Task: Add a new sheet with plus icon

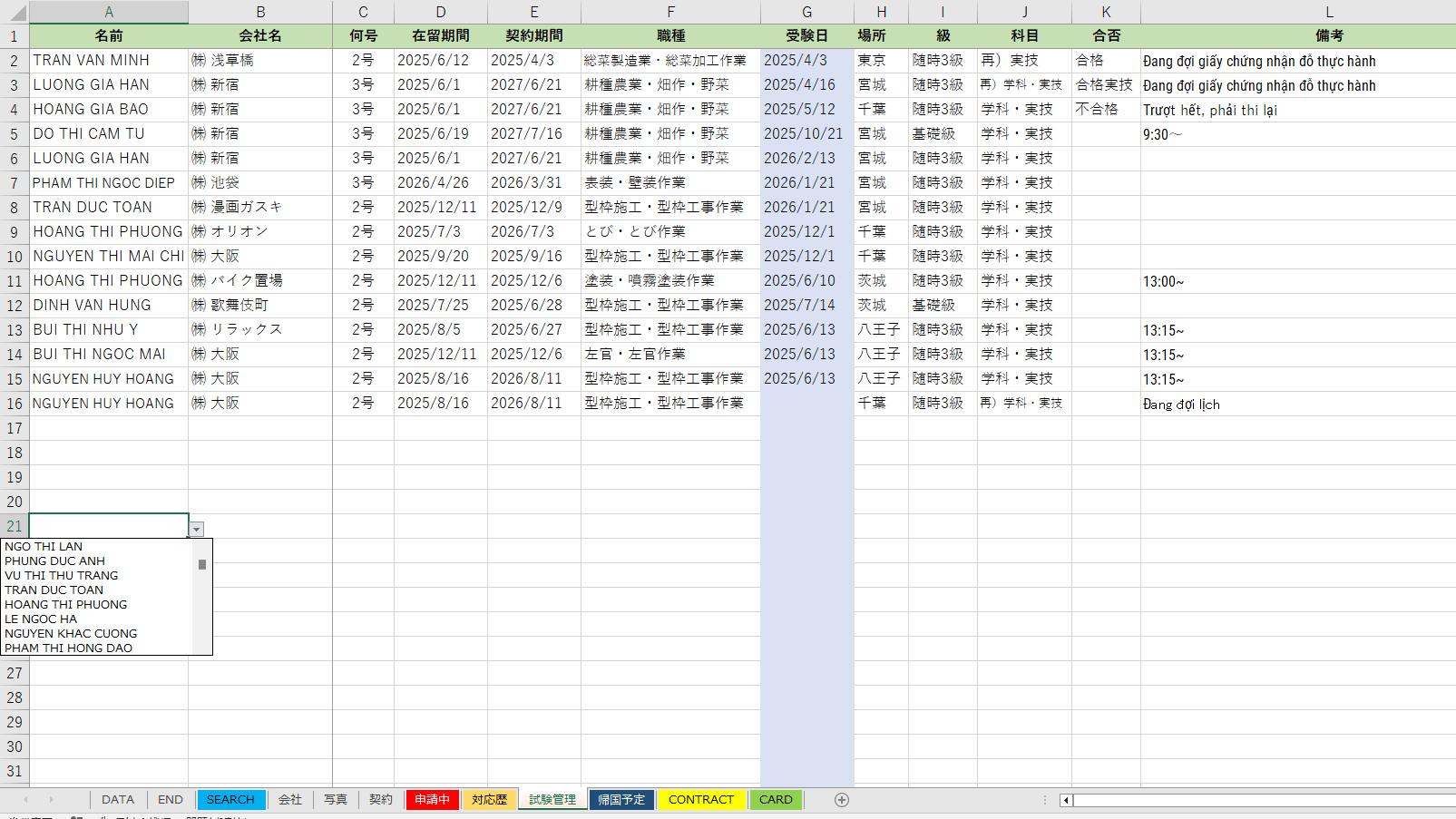Action: coord(842,800)
